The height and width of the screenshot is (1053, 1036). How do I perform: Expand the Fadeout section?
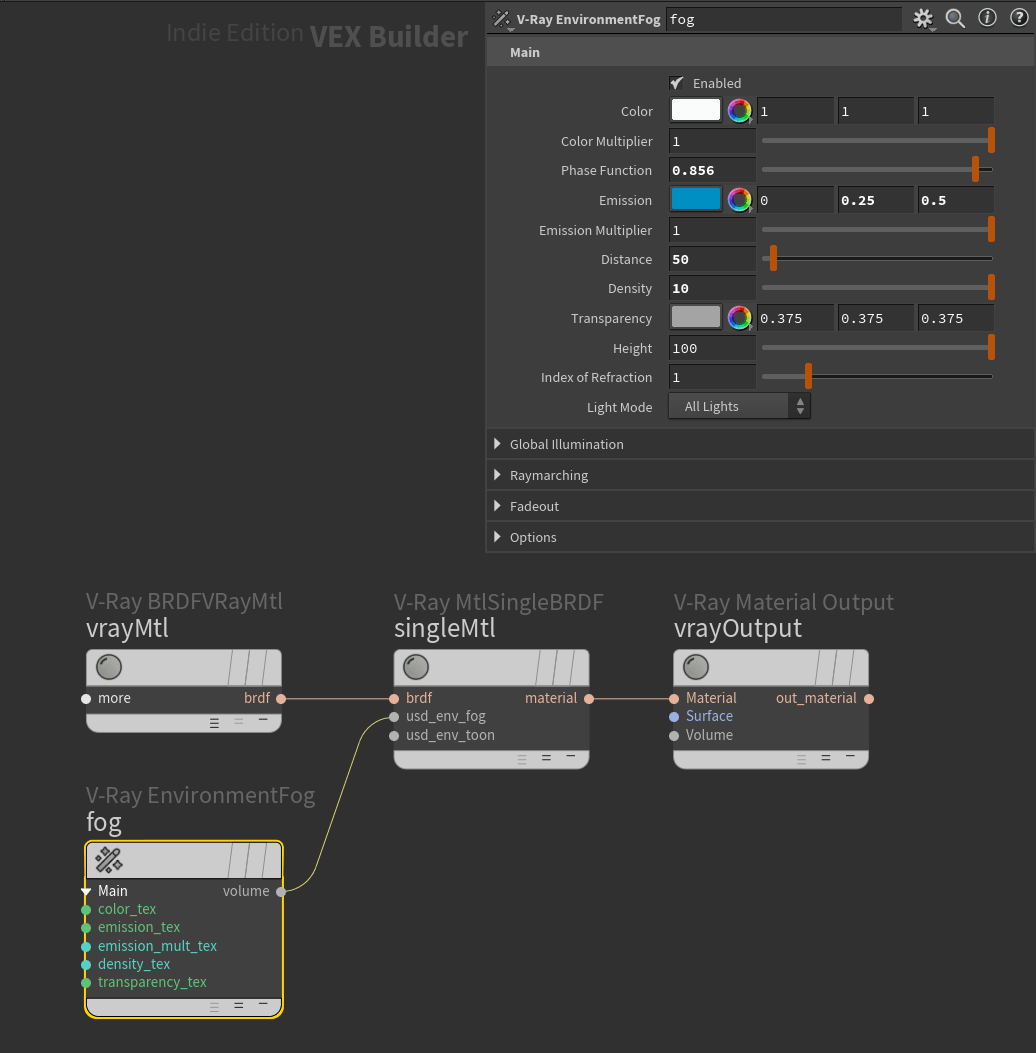coord(498,506)
